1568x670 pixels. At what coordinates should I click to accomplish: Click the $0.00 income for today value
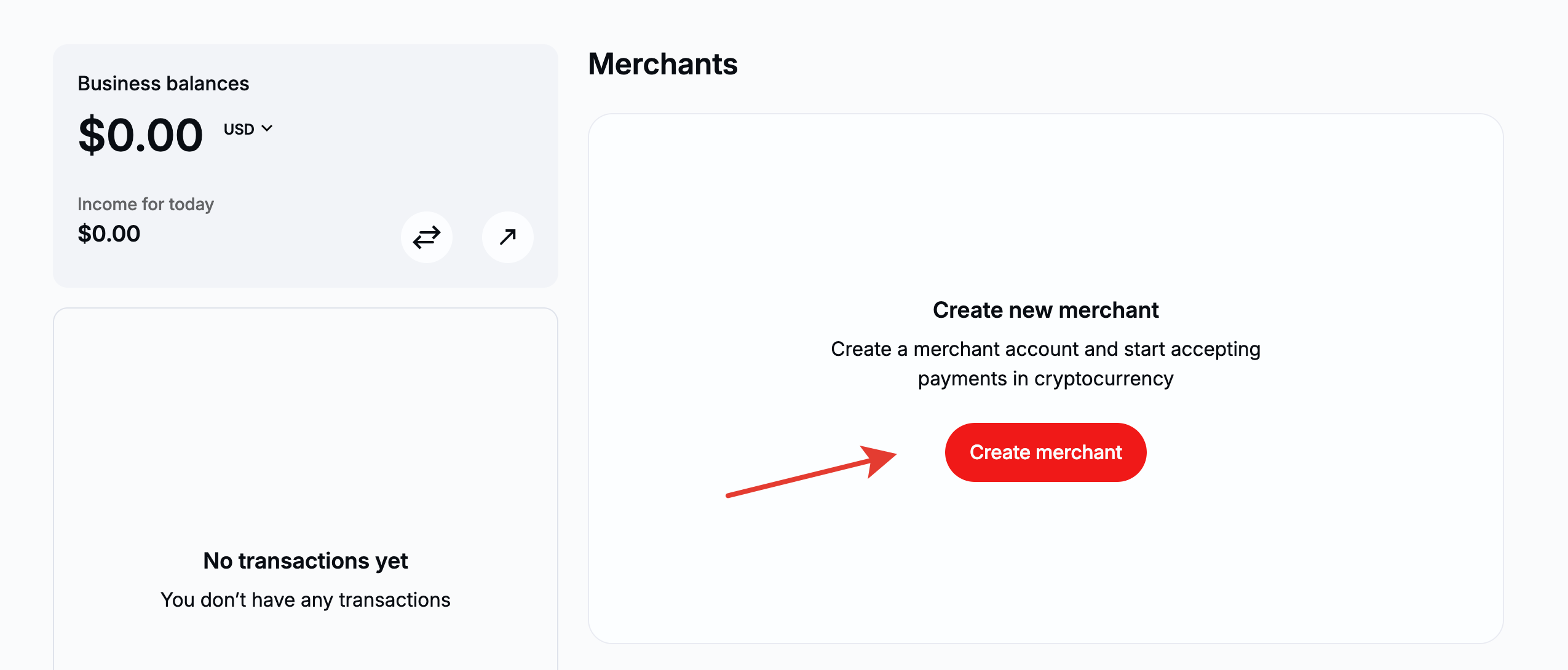pyautogui.click(x=109, y=234)
